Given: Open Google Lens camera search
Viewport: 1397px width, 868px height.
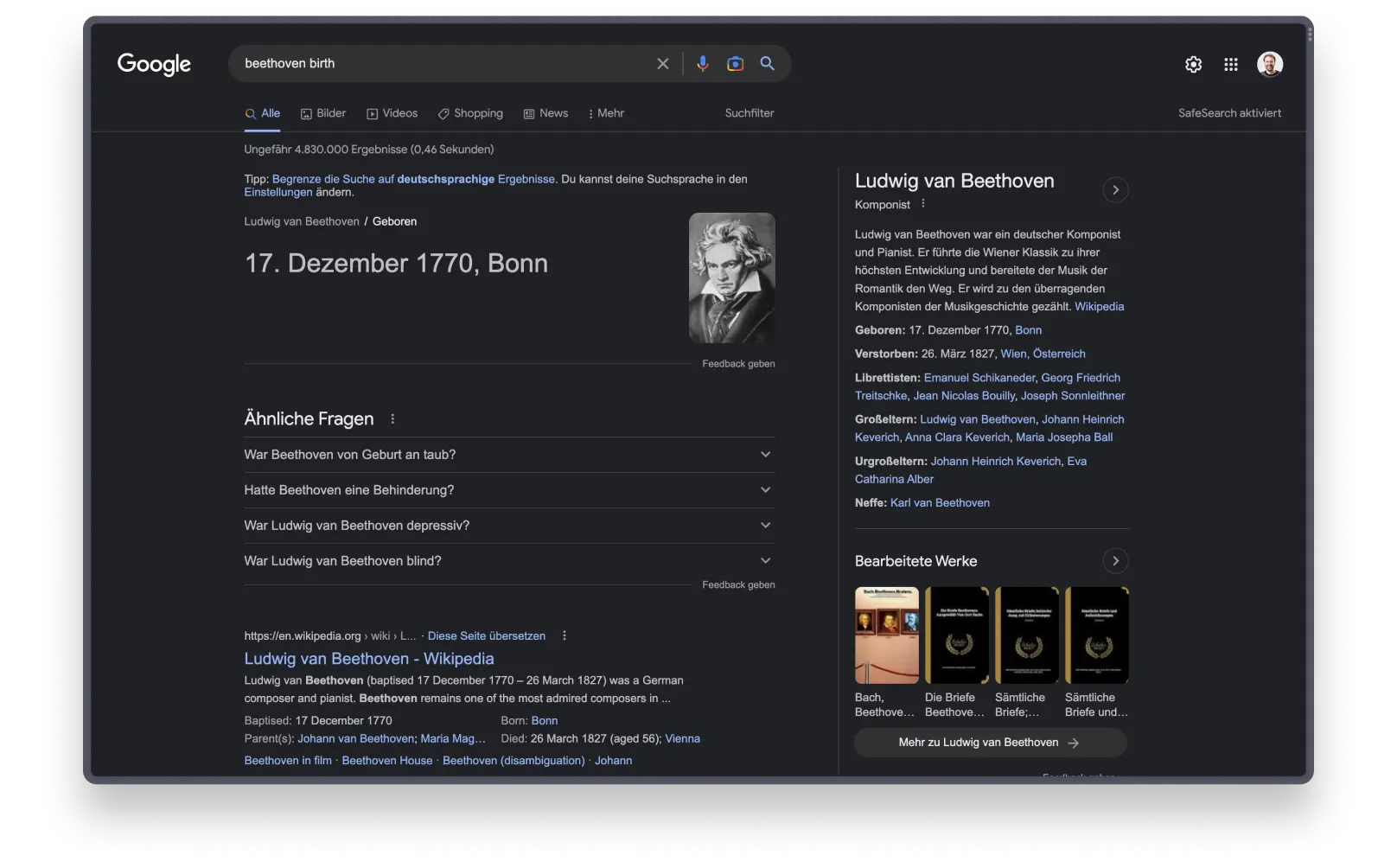Looking at the screenshot, I should pyautogui.click(x=735, y=64).
